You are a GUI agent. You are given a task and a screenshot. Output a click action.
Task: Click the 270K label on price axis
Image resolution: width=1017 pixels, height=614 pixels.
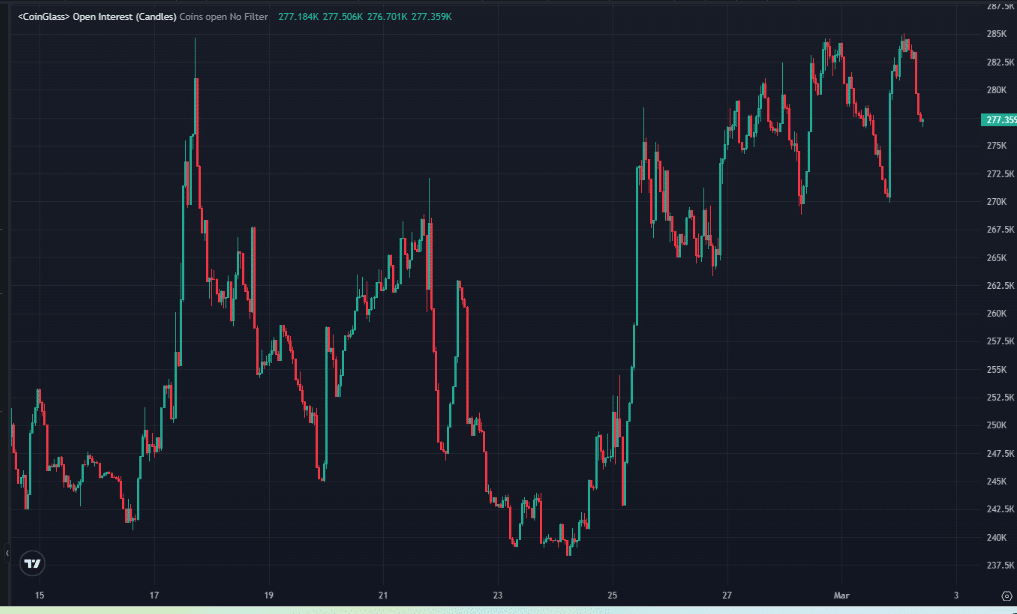coord(996,202)
